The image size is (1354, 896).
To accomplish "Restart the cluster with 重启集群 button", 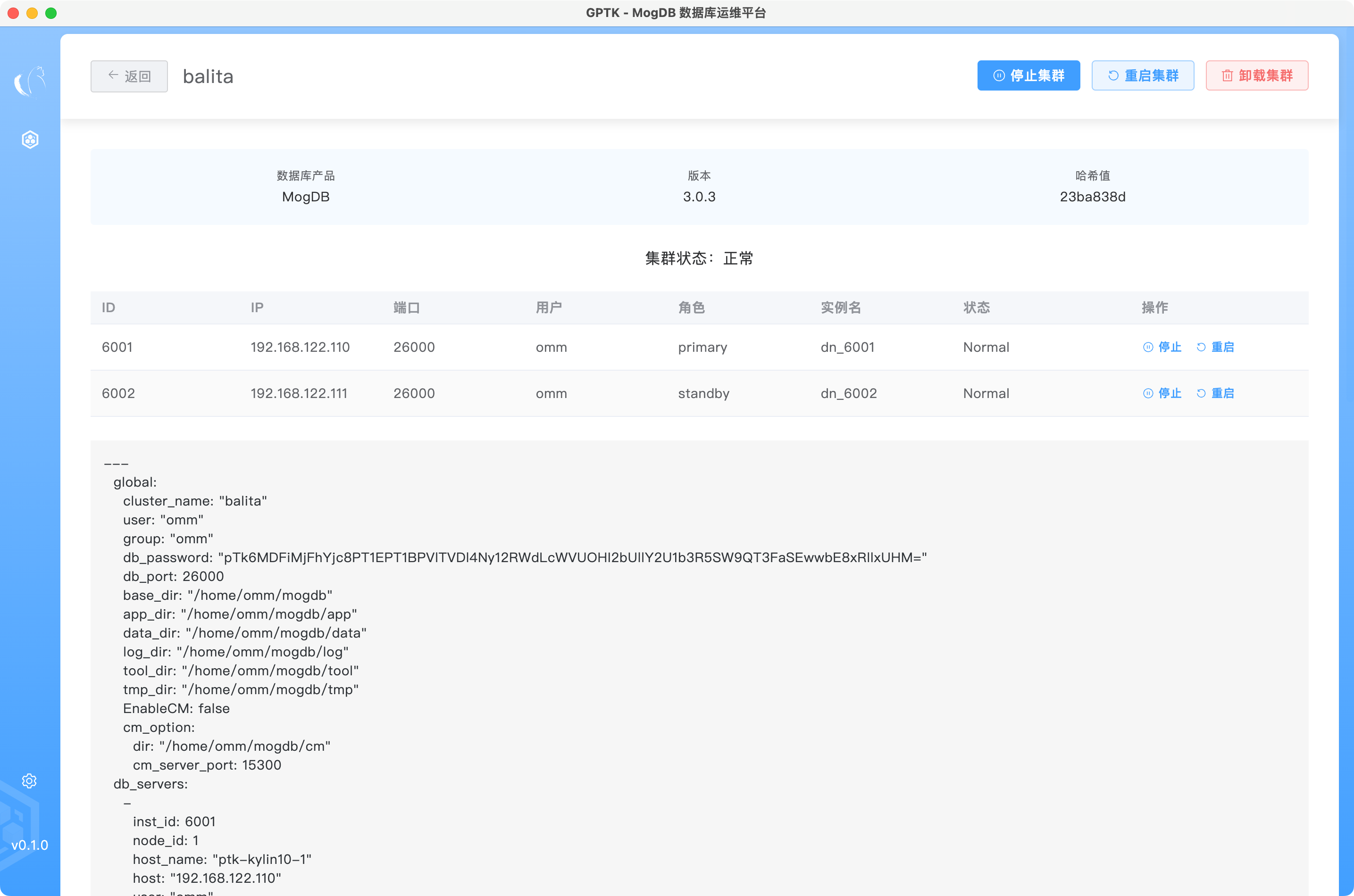I will [1143, 75].
